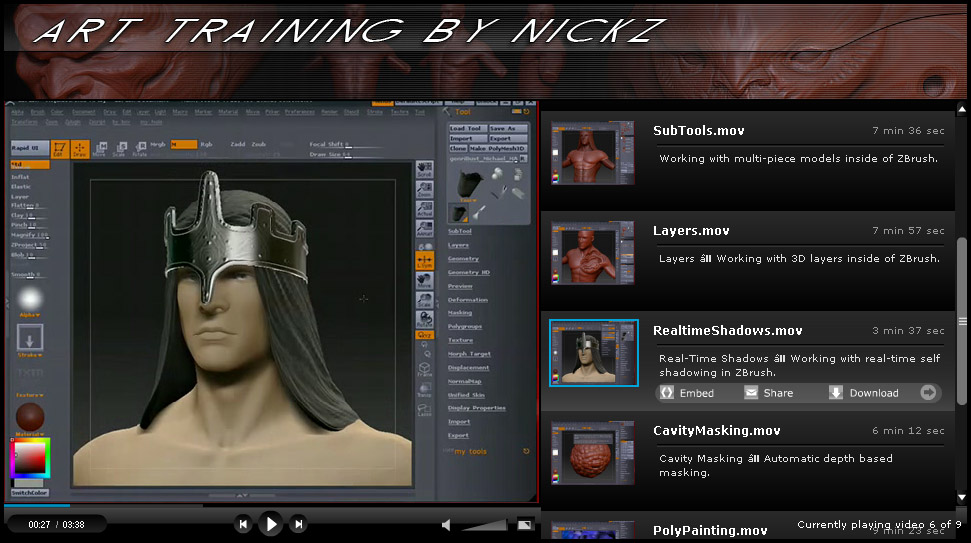This screenshot has width=971, height=543.
Task: Click the Scroll canvas icon
Action: [x=424, y=170]
